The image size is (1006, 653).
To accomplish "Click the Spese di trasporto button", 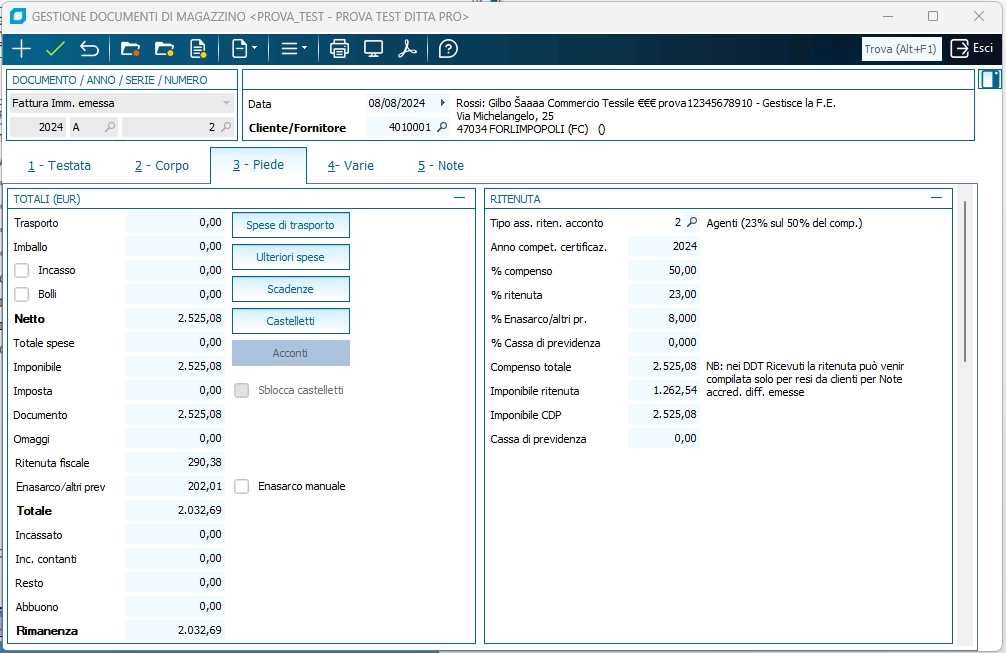I will [x=290, y=225].
